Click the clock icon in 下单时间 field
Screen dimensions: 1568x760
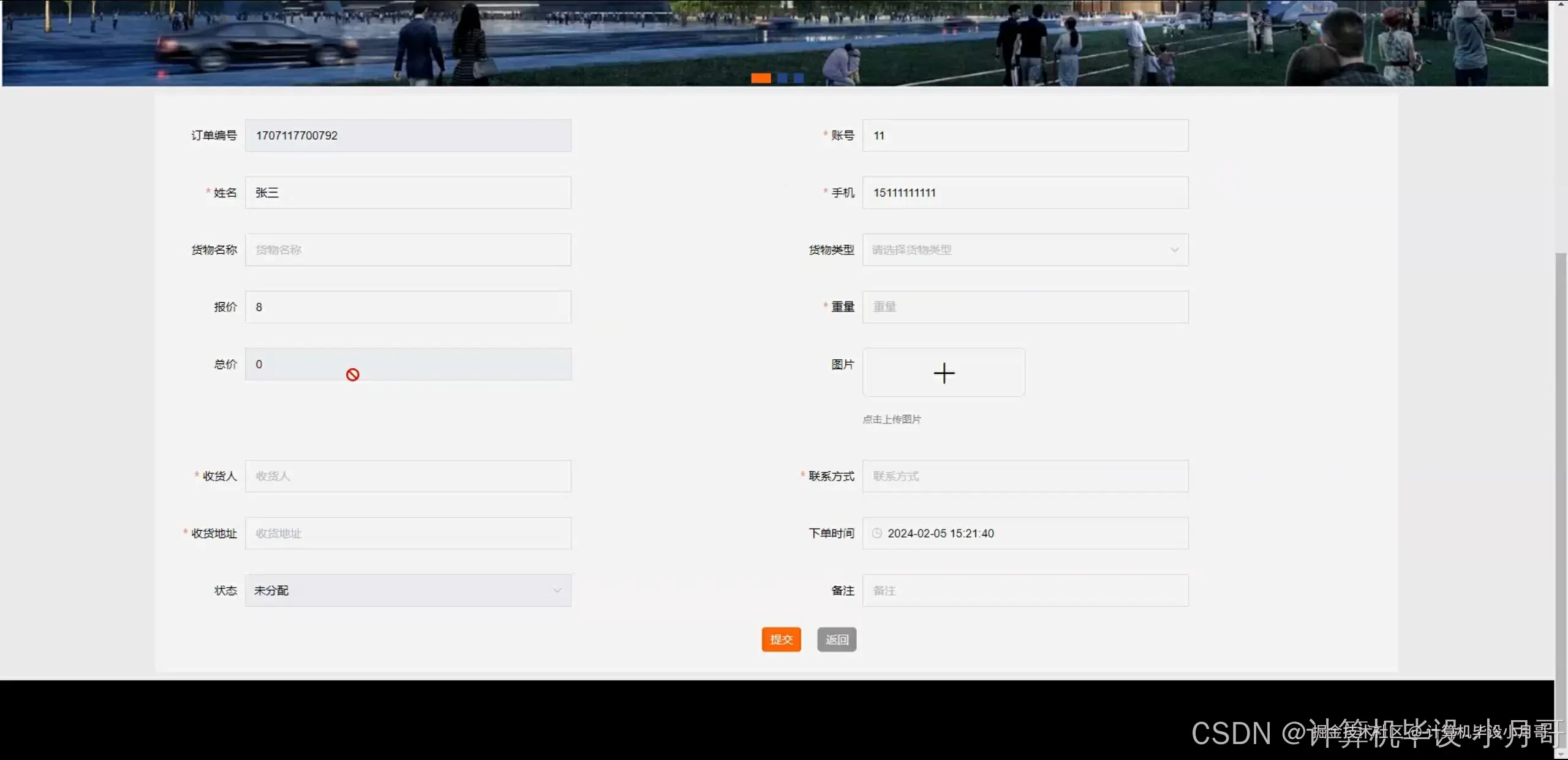tap(877, 533)
